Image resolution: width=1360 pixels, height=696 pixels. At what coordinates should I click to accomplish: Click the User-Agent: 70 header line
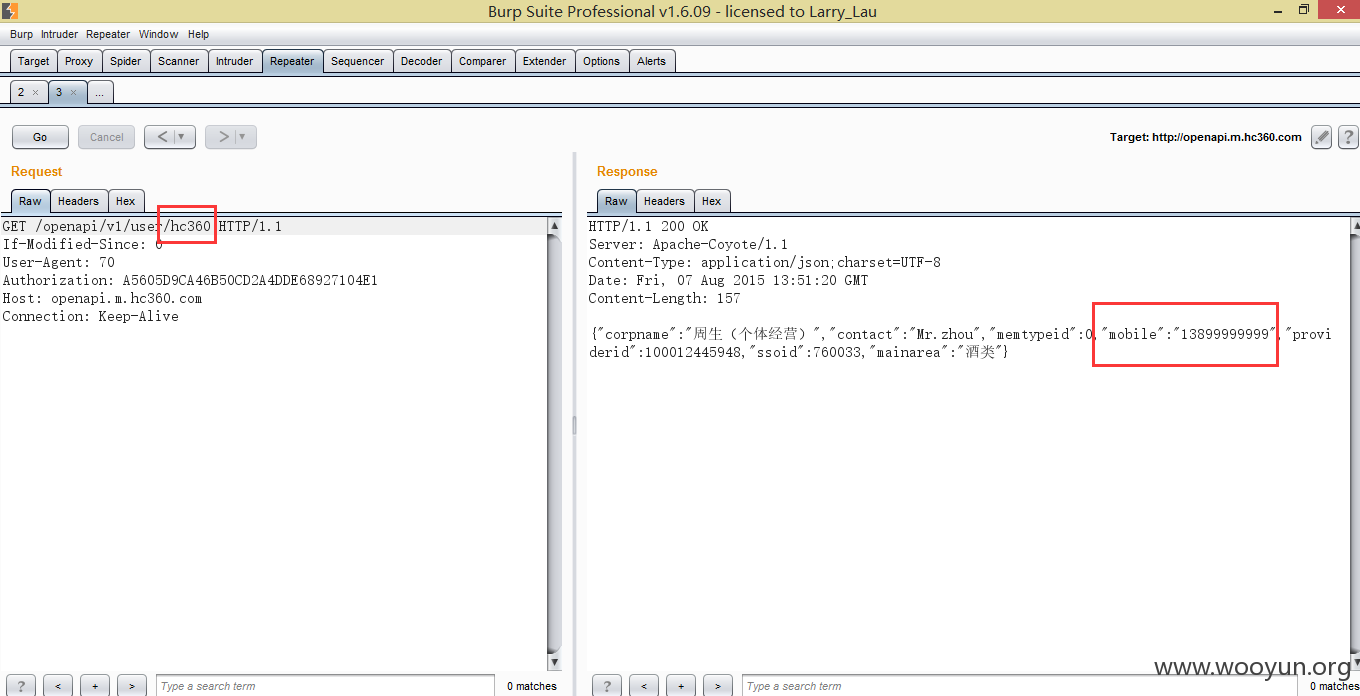pos(58,262)
